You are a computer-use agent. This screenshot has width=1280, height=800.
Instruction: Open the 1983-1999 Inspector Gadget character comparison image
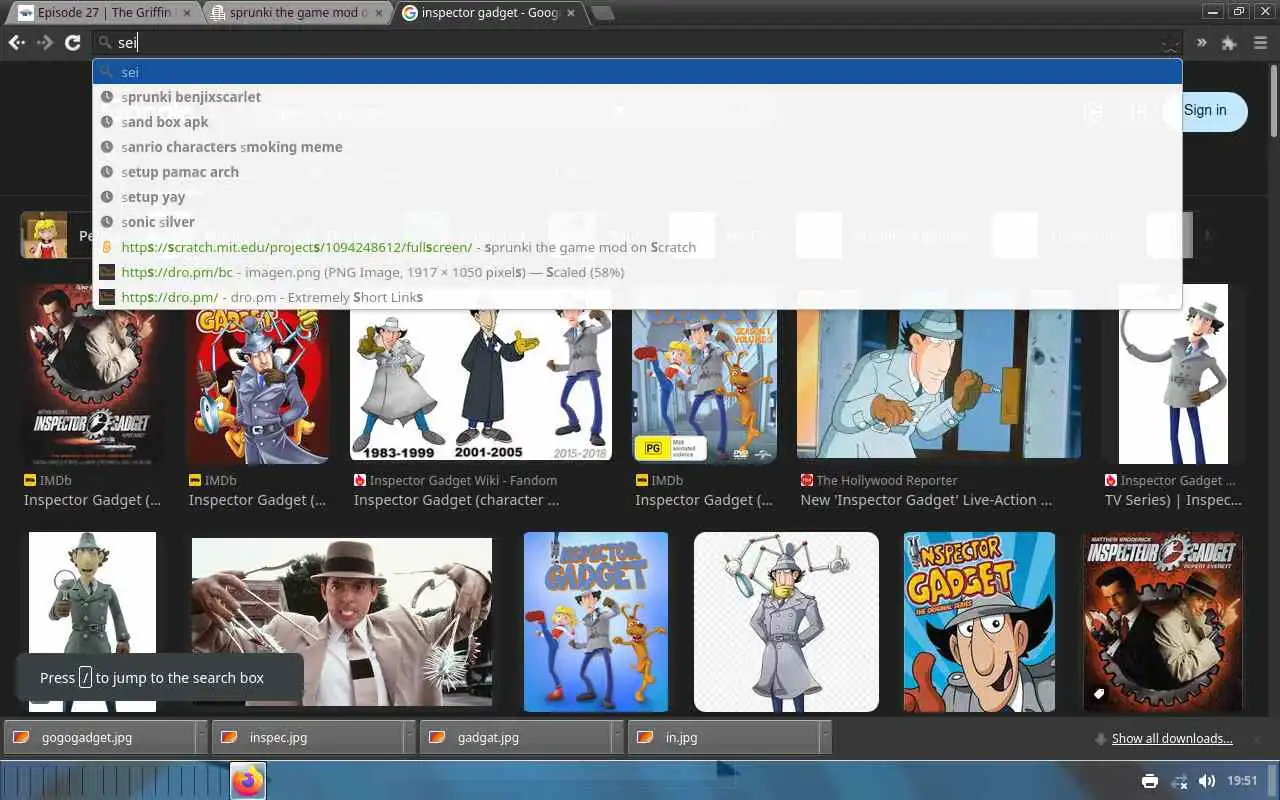(x=481, y=385)
